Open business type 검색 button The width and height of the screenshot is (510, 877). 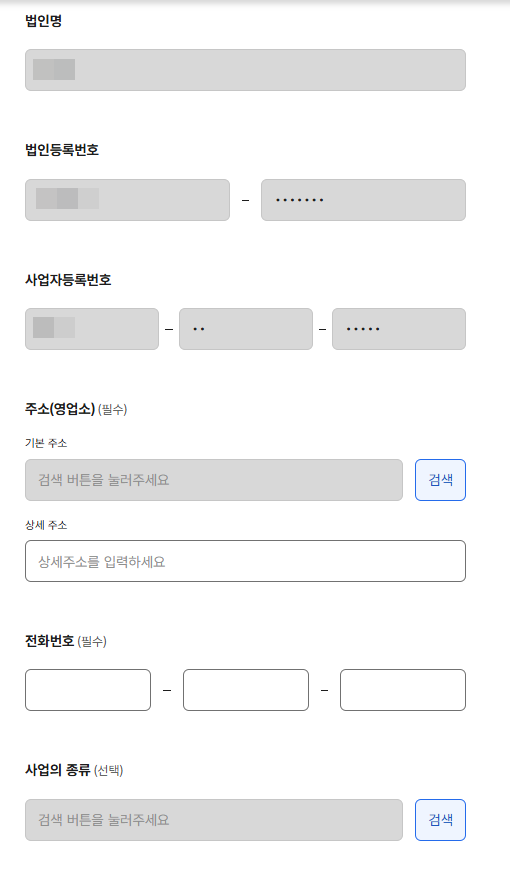tap(440, 820)
